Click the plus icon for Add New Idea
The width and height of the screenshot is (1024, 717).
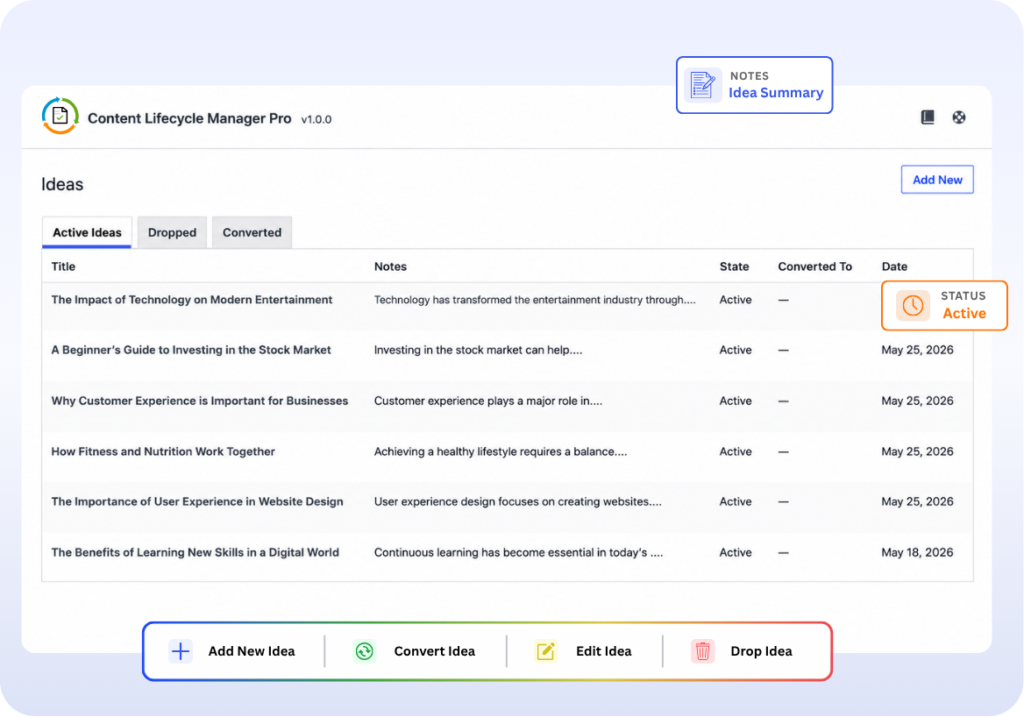[180, 651]
